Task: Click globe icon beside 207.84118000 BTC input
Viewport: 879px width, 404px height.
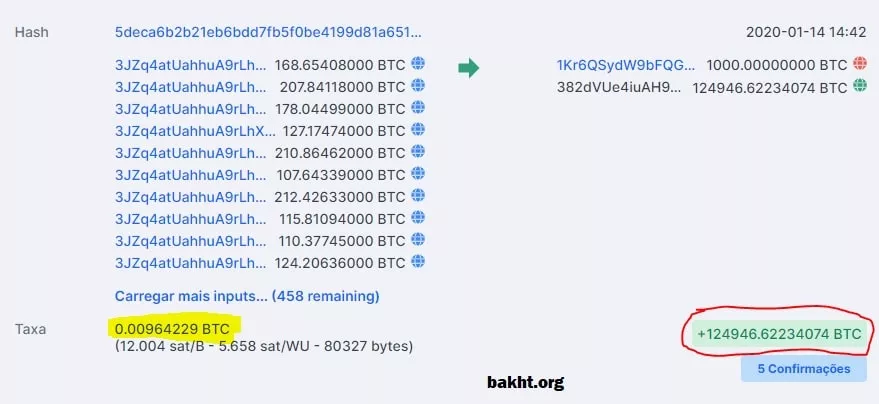Action: coord(418,86)
